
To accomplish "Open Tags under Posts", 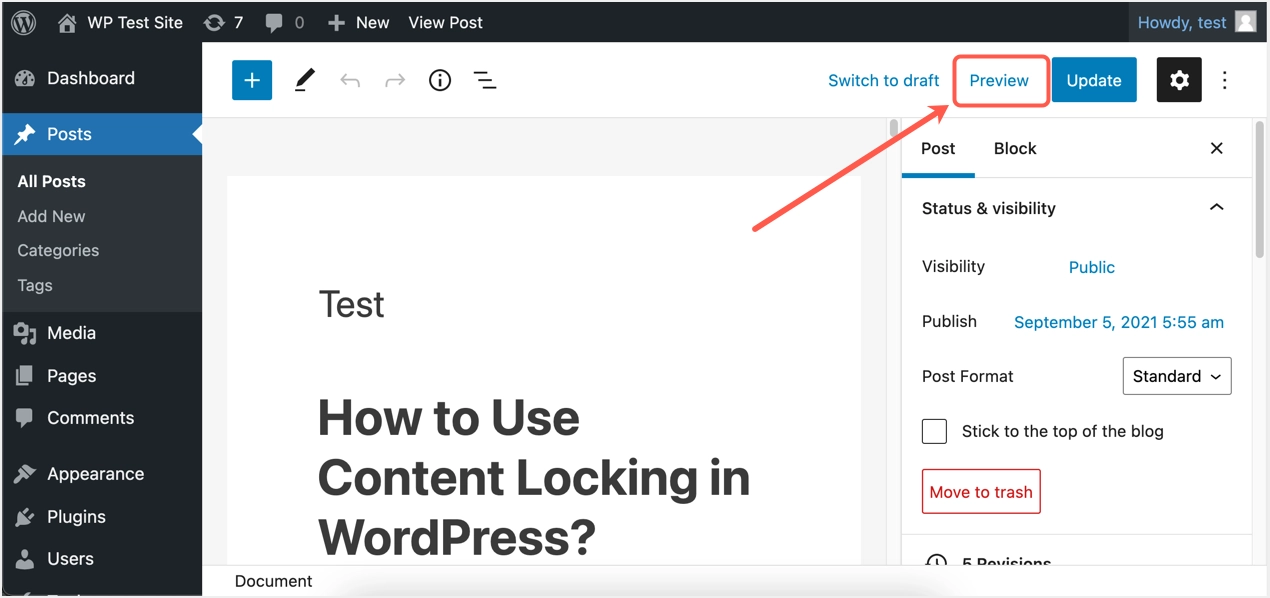I will pyautogui.click(x=35, y=285).
